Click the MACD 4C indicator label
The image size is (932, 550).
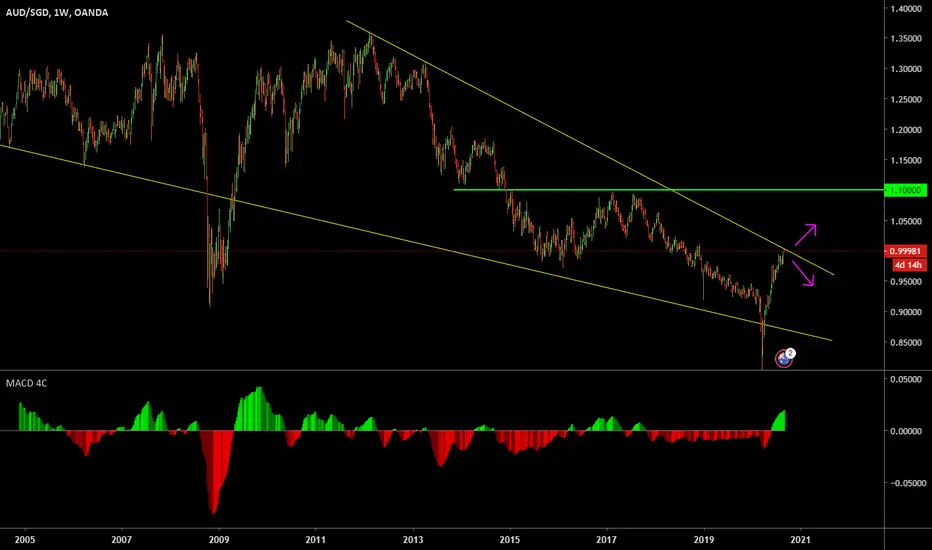(x=27, y=384)
